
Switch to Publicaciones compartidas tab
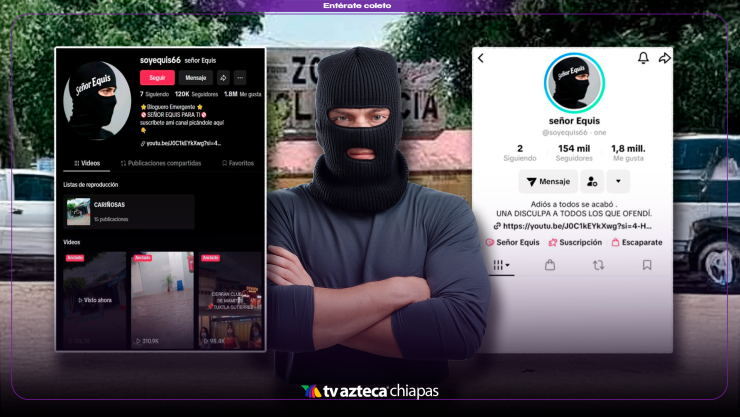click(x=161, y=162)
